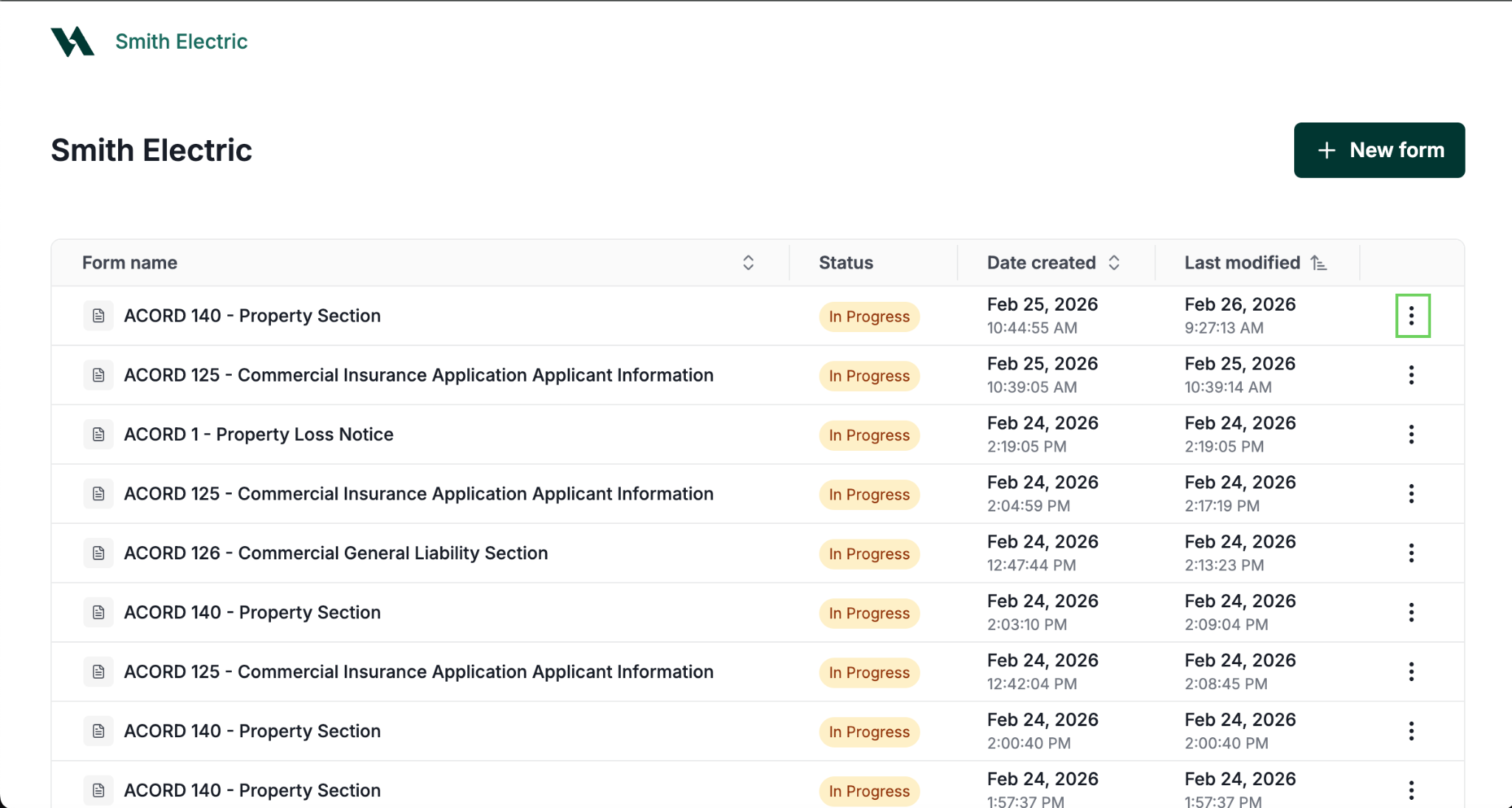Create a new form with the New form button
Viewport: 1512px width, 808px height.
tap(1379, 150)
